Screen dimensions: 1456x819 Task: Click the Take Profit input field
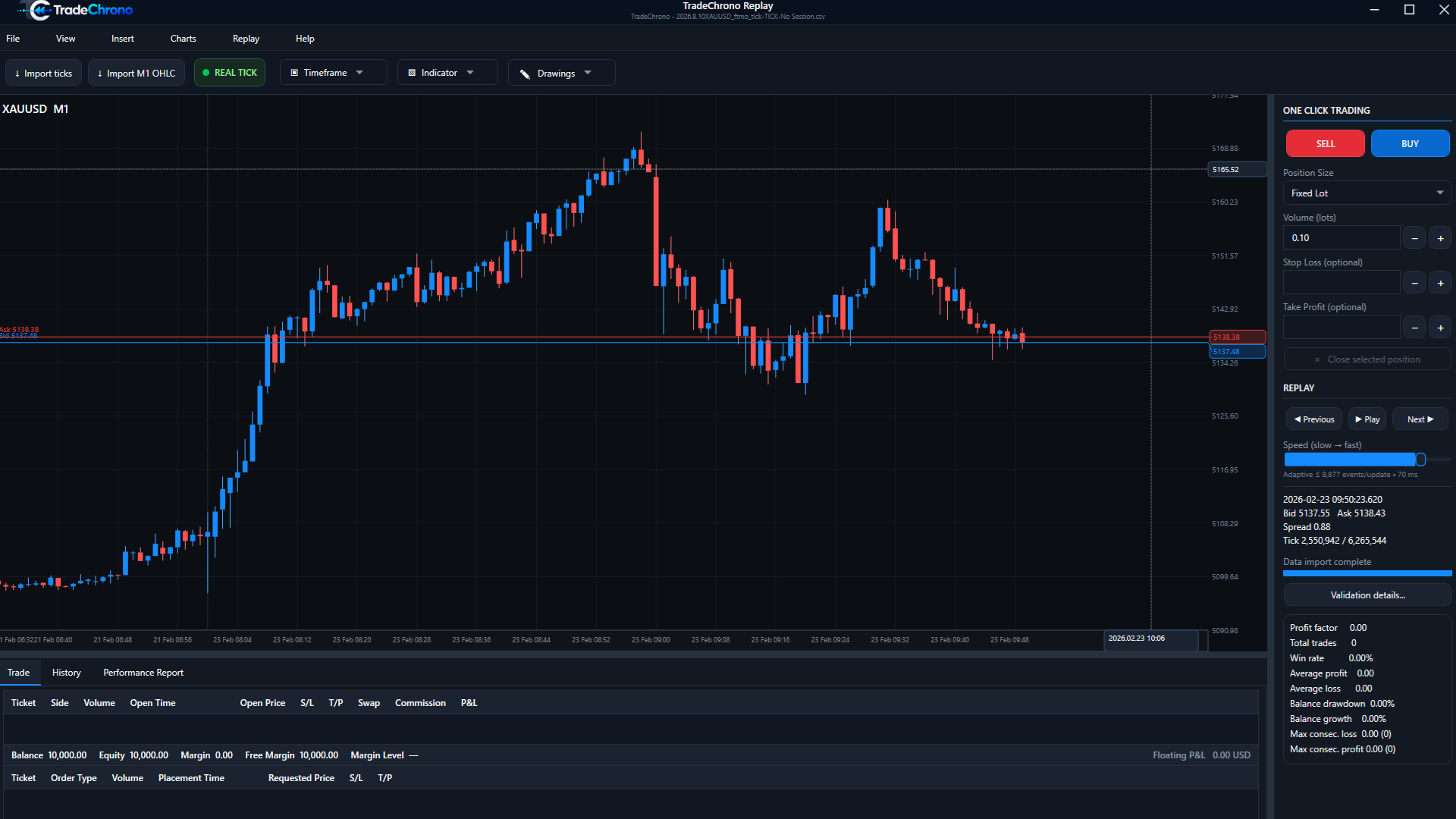pyautogui.click(x=1341, y=328)
